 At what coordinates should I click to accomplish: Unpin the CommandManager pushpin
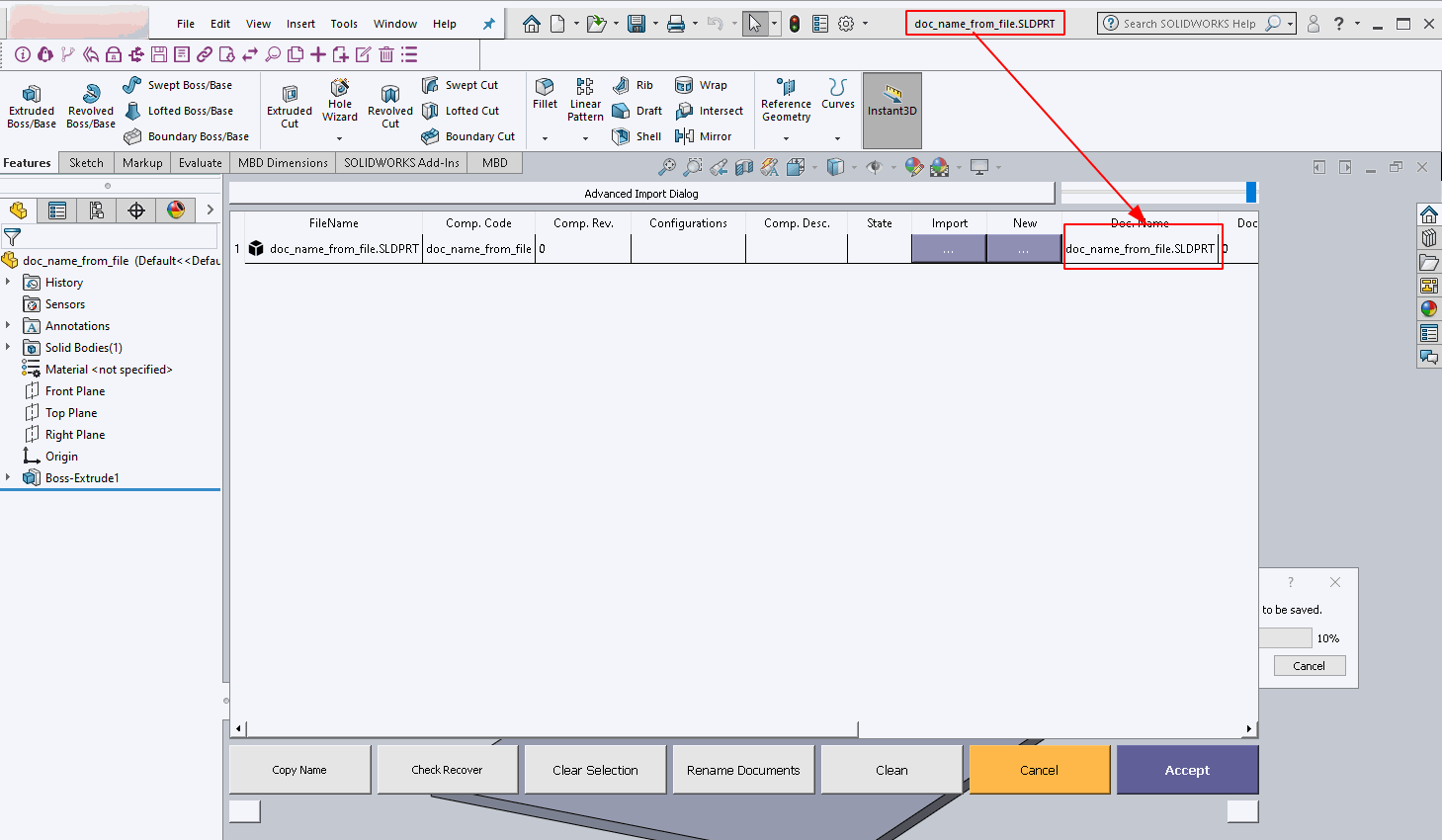489,23
